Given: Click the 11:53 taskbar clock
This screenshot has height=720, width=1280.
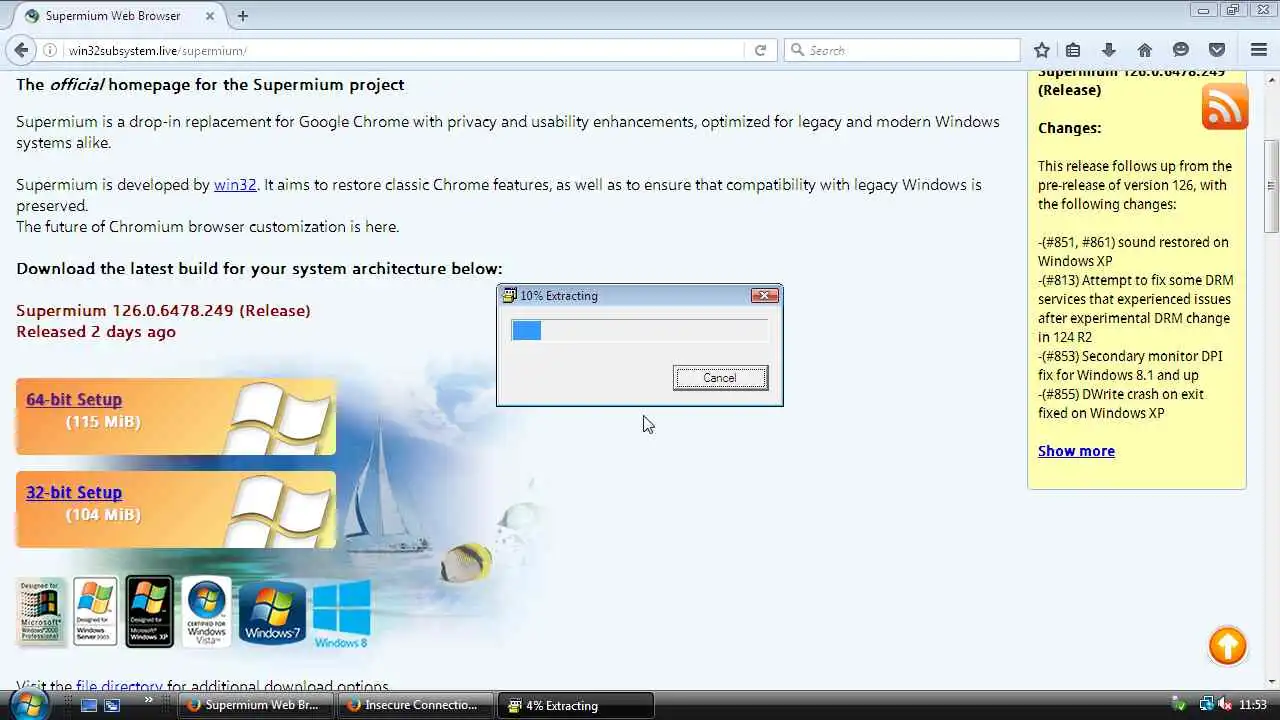Looking at the screenshot, I should 1254,705.
